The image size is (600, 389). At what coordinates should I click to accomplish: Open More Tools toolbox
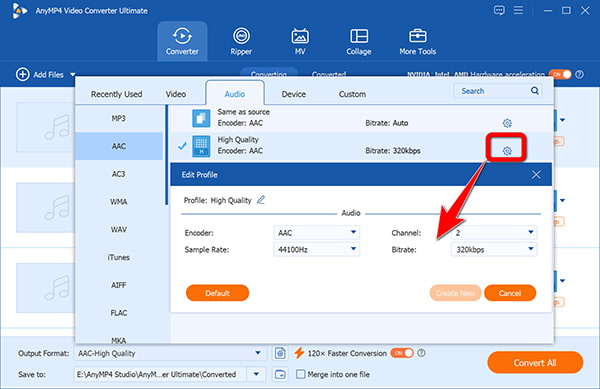417,41
